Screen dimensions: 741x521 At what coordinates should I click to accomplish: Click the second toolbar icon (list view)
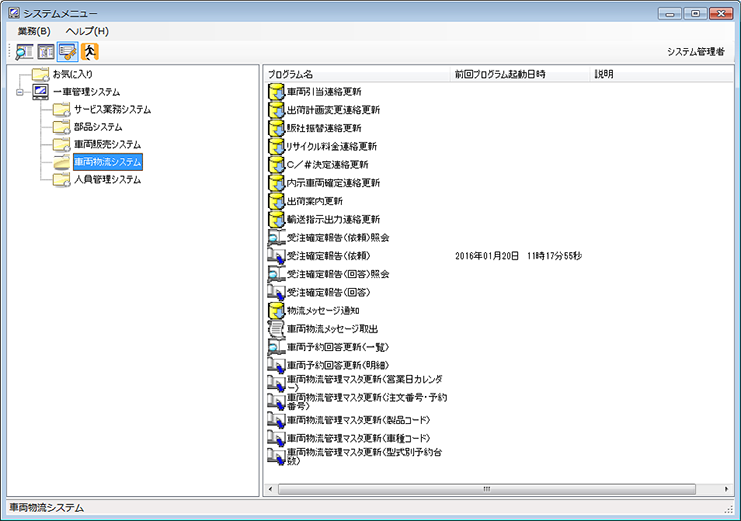pos(46,51)
